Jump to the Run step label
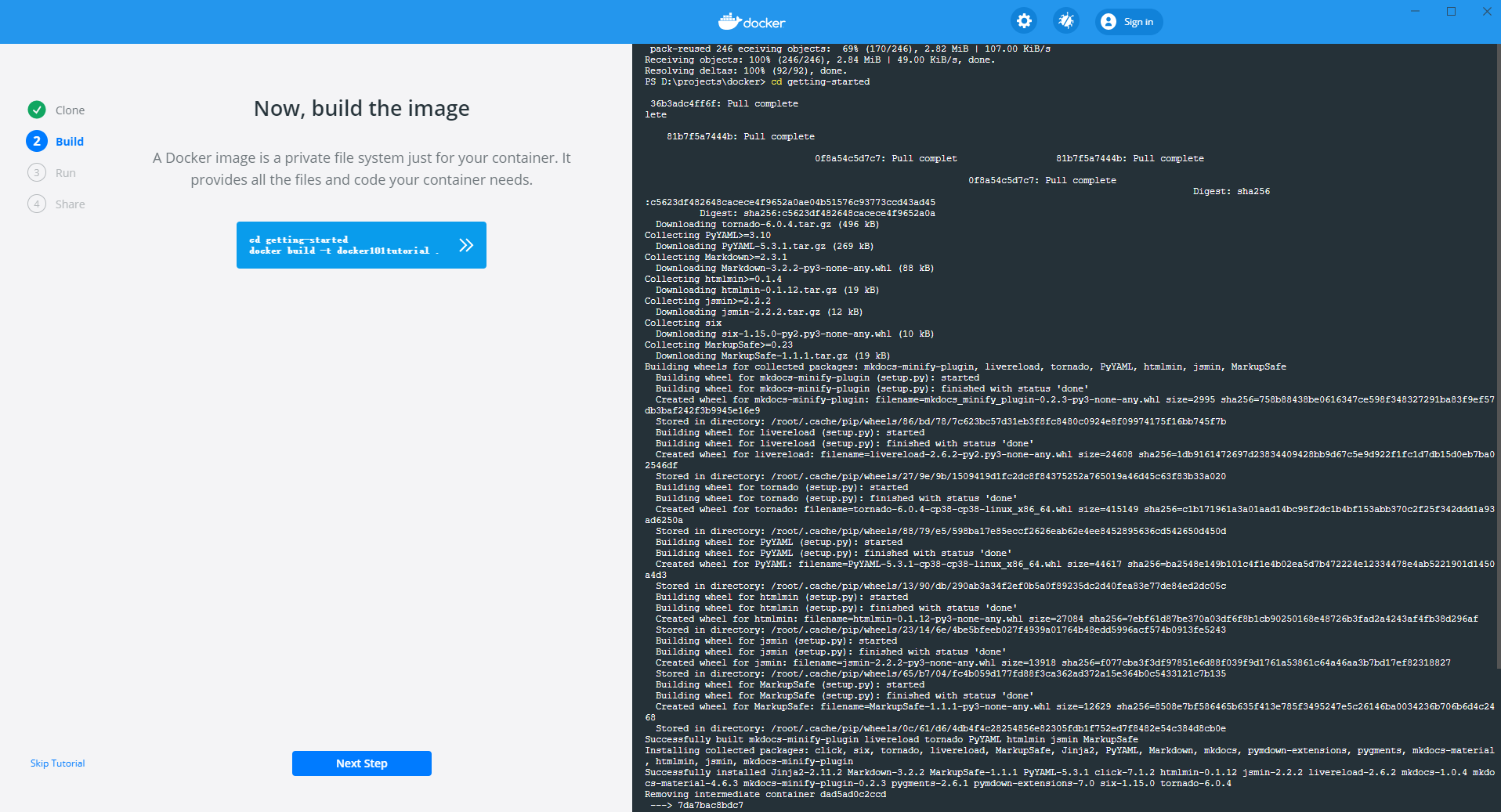Image resolution: width=1501 pixels, height=812 pixels. tap(66, 173)
